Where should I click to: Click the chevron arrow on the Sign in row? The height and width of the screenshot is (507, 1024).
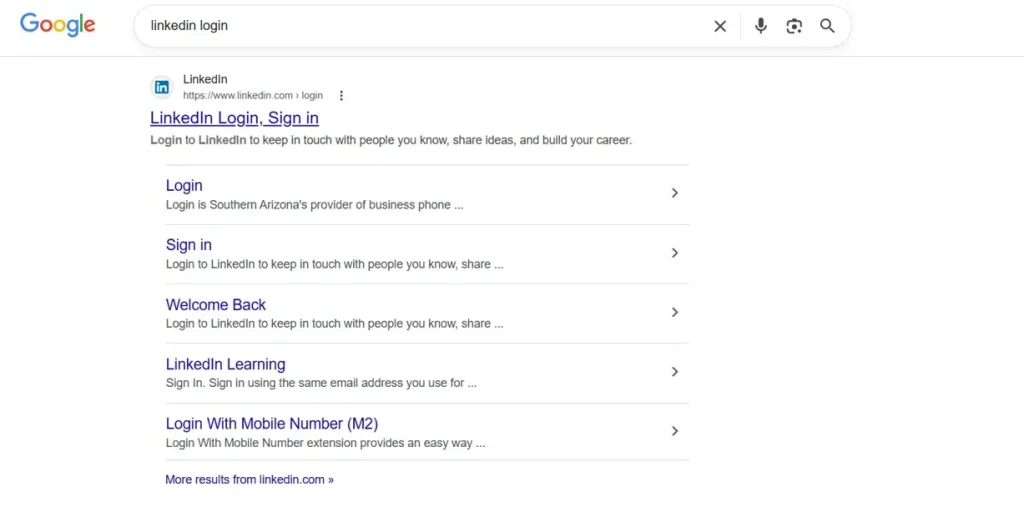675,253
